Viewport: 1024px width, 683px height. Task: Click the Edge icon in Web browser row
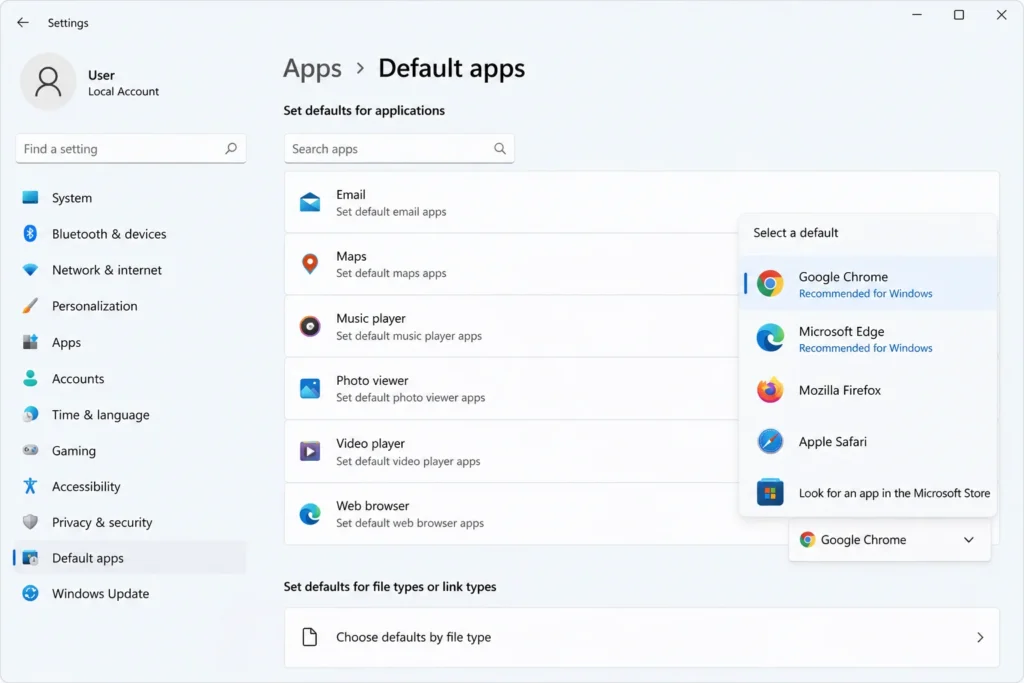click(310, 514)
